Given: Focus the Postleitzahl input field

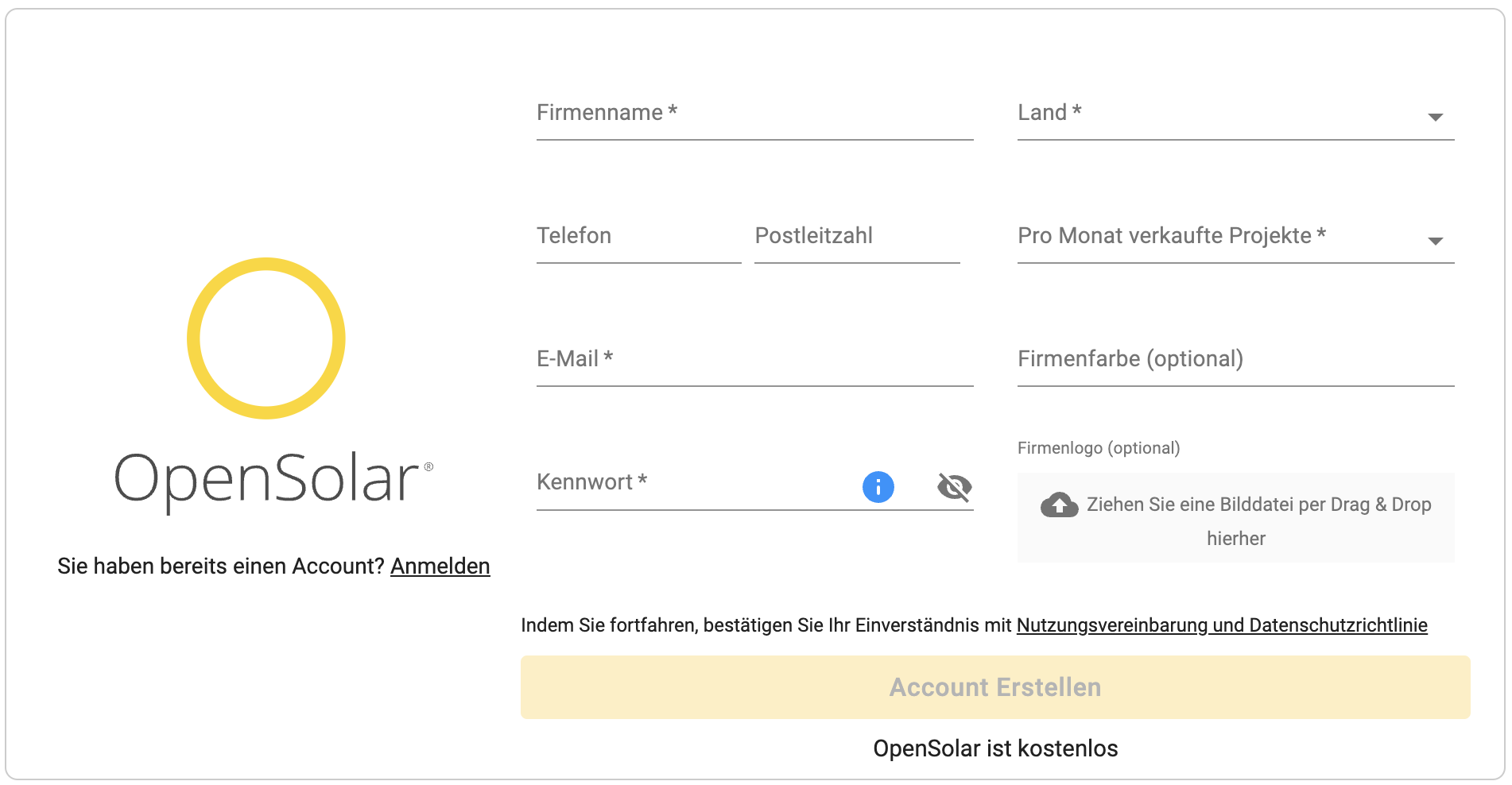Looking at the screenshot, I should pos(857,239).
